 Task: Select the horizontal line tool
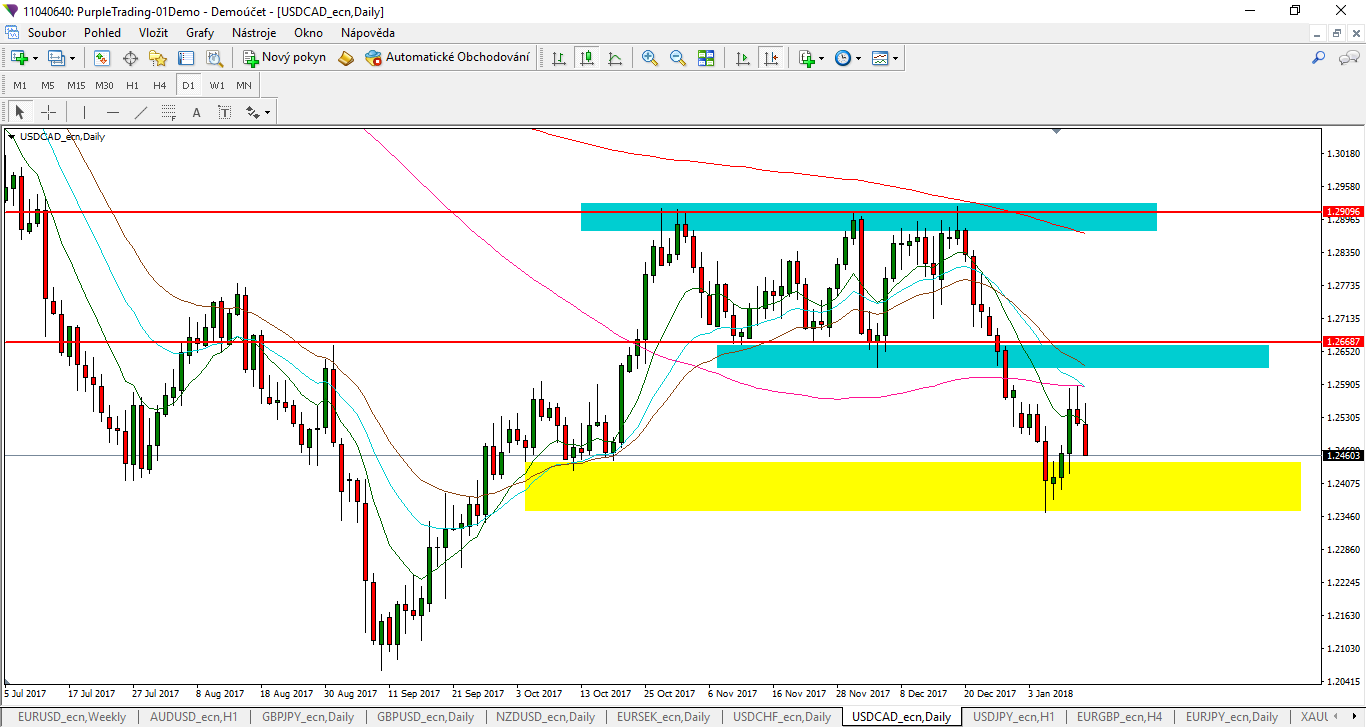tap(112, 112)
